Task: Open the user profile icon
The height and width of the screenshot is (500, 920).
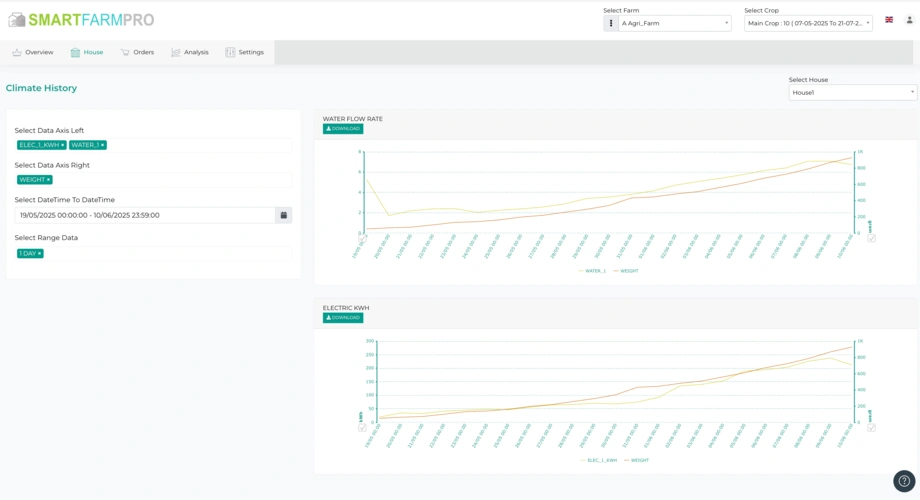Action: click(909, 20)
